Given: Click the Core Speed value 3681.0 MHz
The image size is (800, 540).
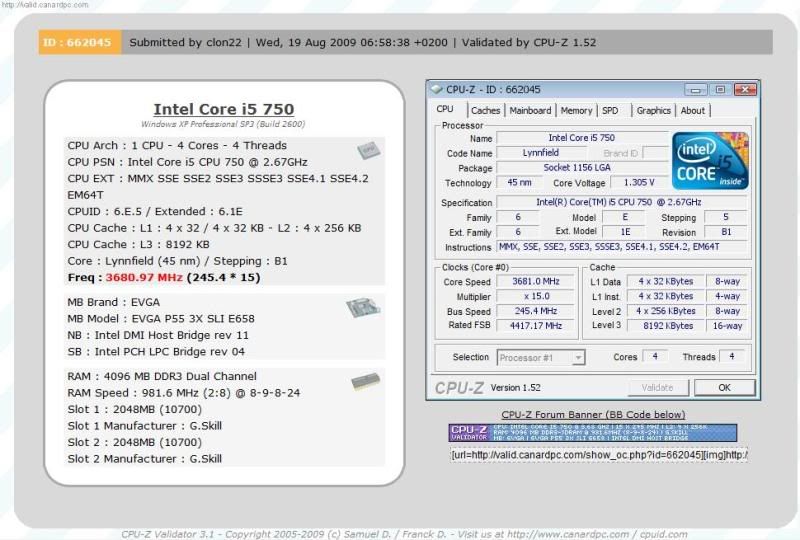Looking at the screenshot, I should (536, 281).
